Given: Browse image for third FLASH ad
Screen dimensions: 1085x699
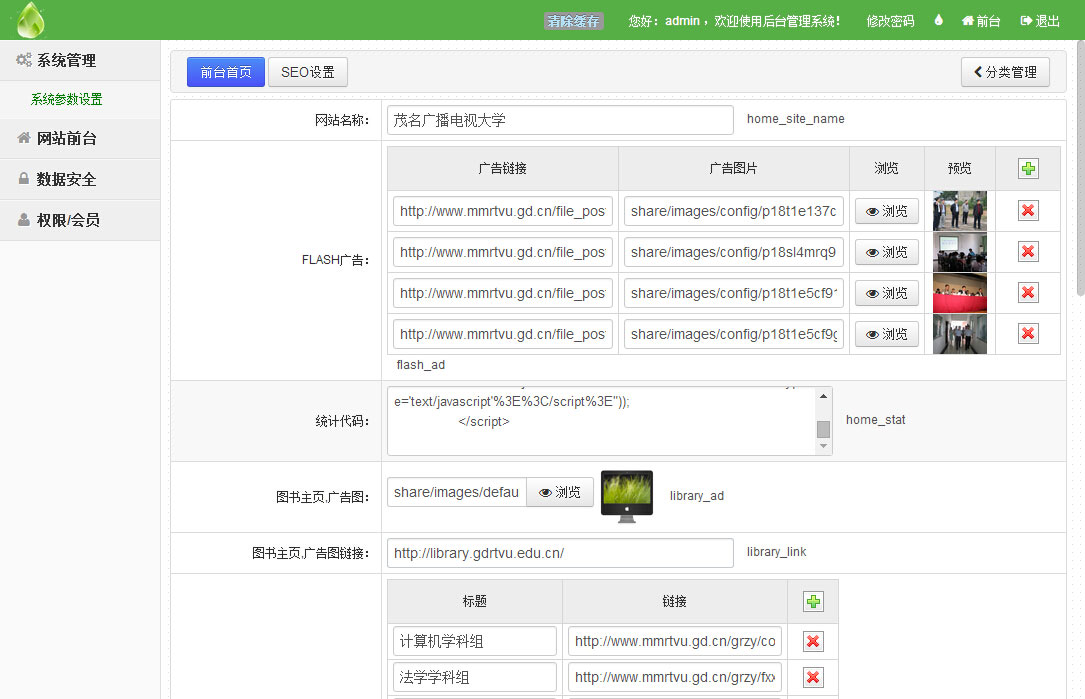Looking at the screenshot, I should pos(886,293).
